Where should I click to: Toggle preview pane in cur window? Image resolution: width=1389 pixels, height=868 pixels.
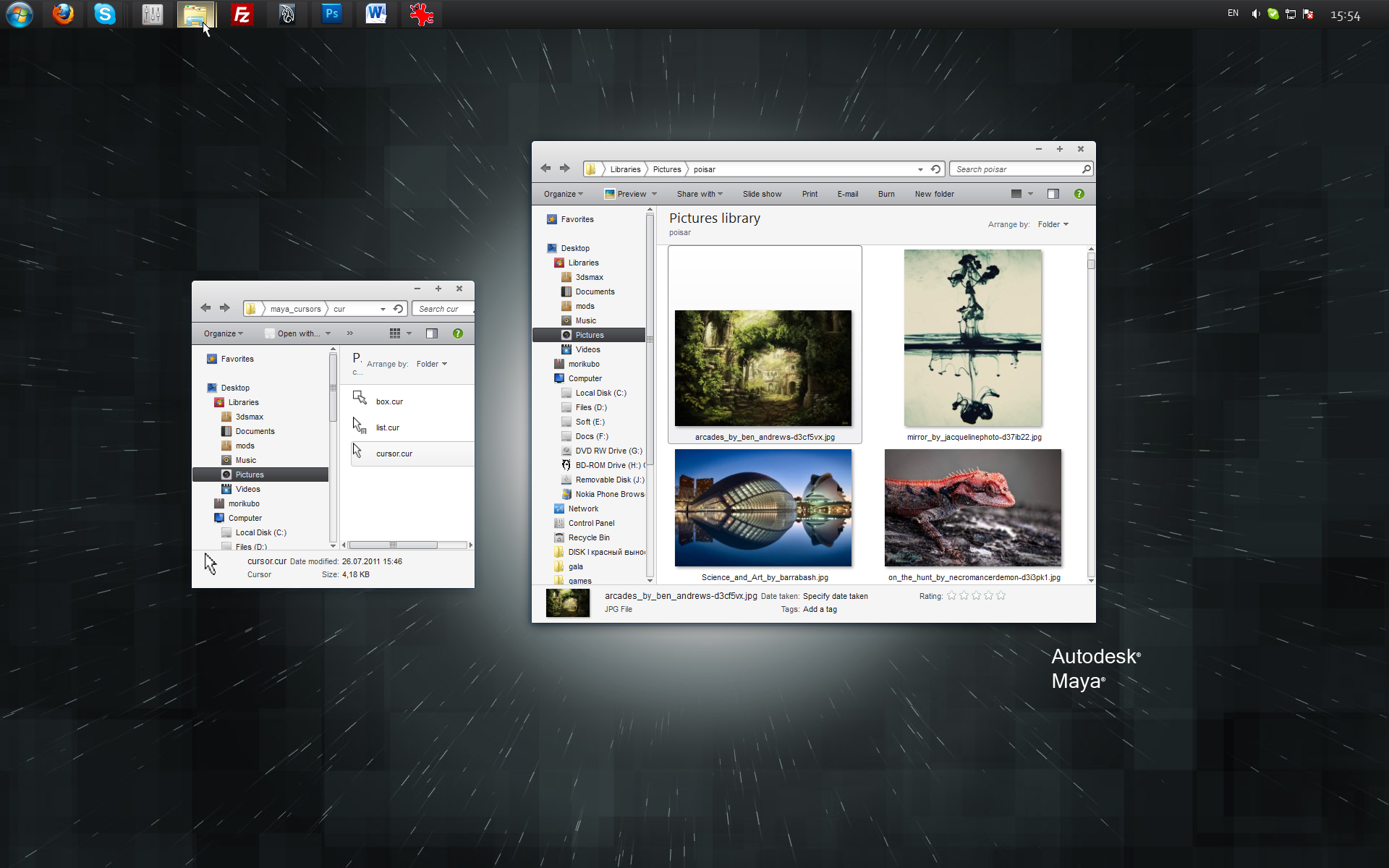(x=432, y=333)
